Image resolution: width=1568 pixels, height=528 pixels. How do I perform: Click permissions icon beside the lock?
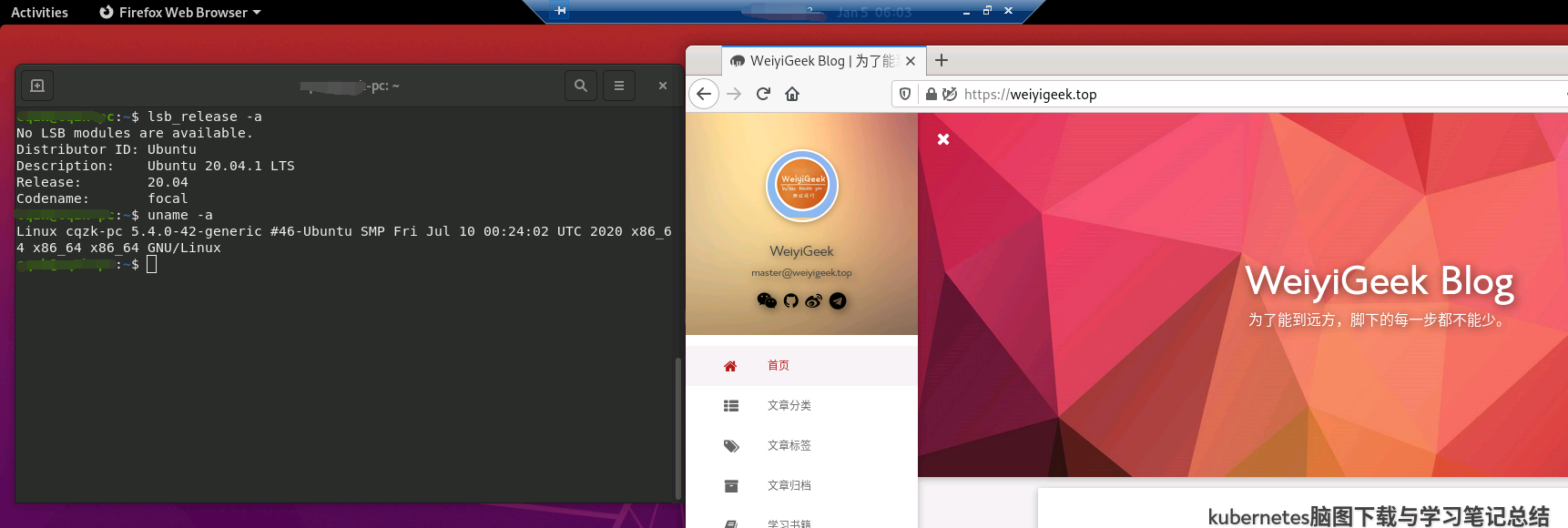pyautogui.click(x=950, y=94)
